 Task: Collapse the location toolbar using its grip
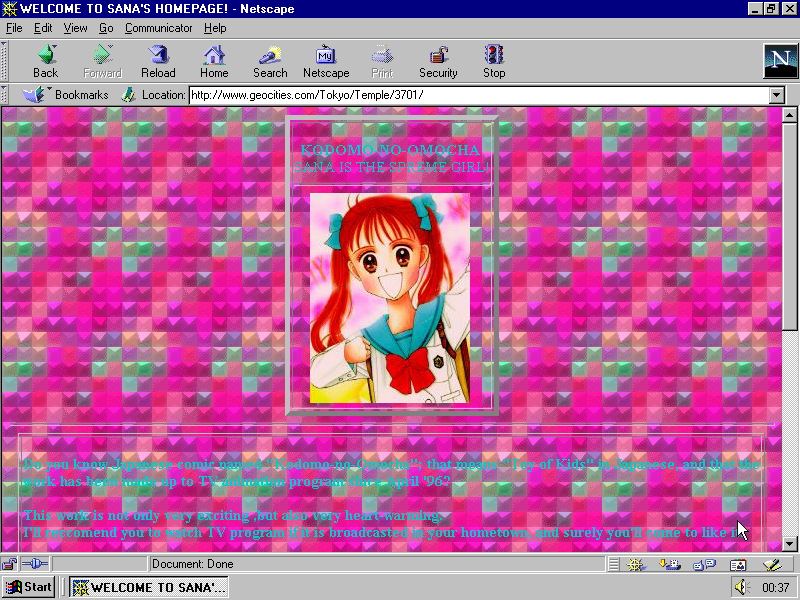pos(4,94)
